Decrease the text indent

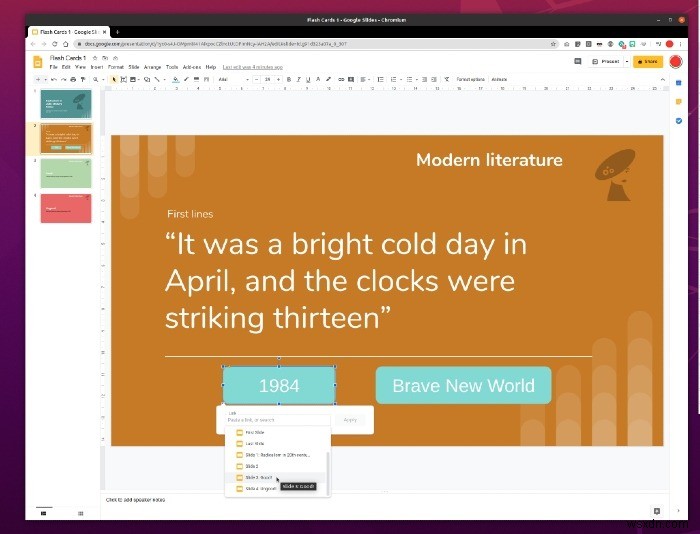point(425,79)
